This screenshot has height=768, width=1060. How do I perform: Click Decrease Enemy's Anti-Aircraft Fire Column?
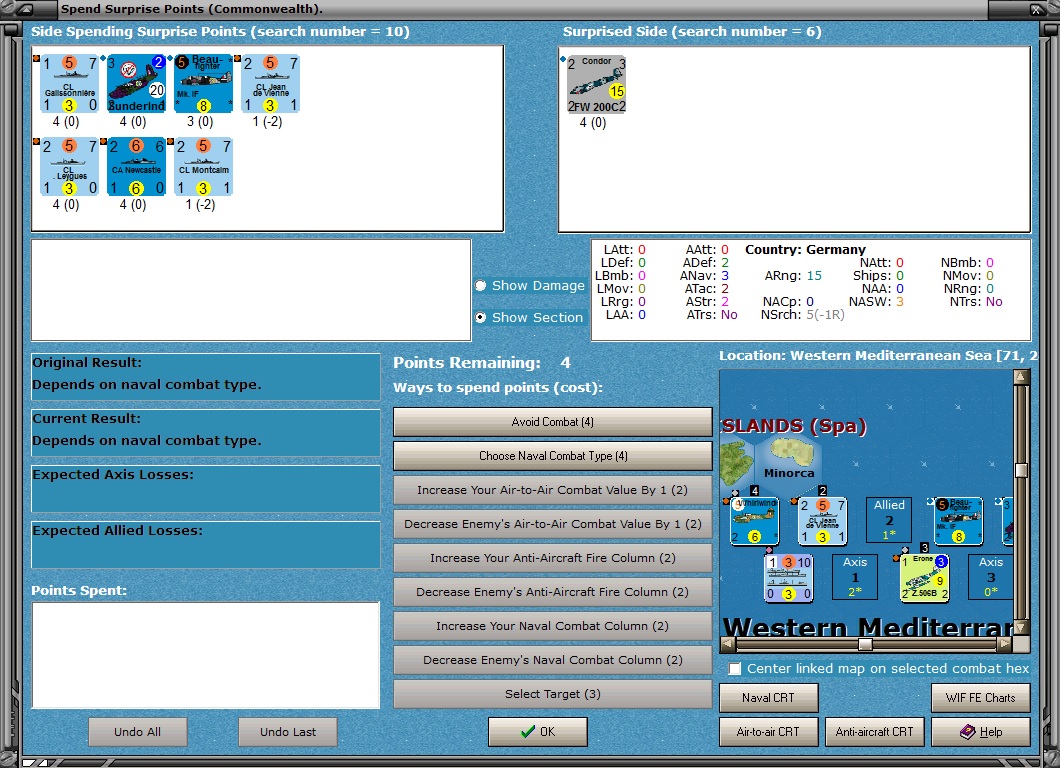click(x=552, y=592)
